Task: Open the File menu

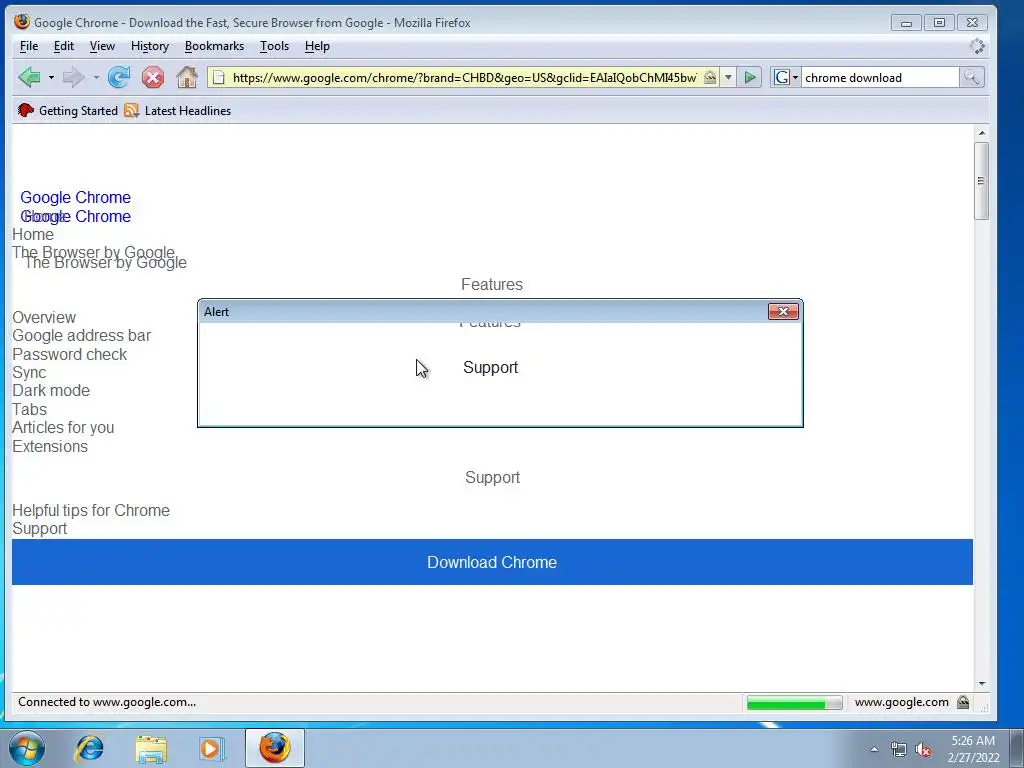Action: pos(29,46)
